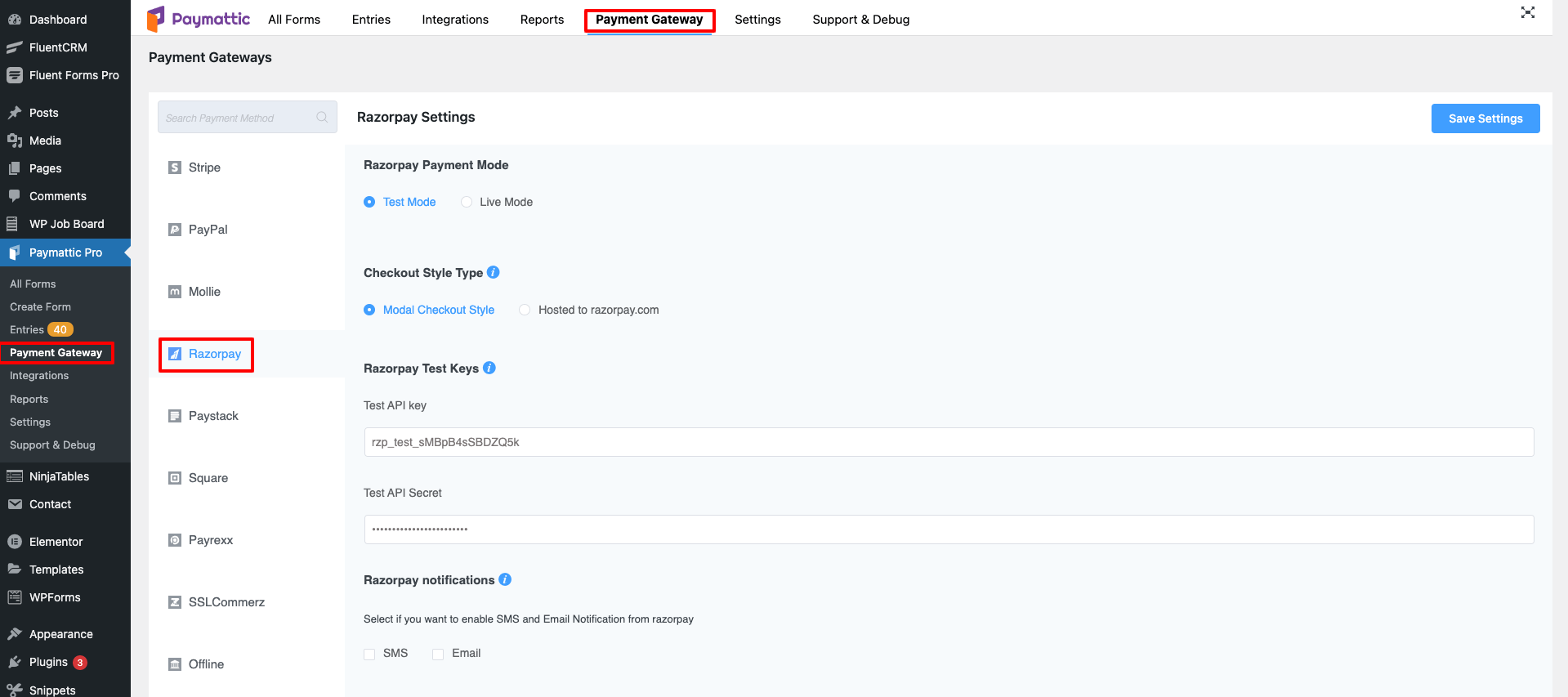The width and height of the screenshot is (1568, 697).
Task: Click the Square gateway icon
Action: pyautogui.click(x=175, y=478)
